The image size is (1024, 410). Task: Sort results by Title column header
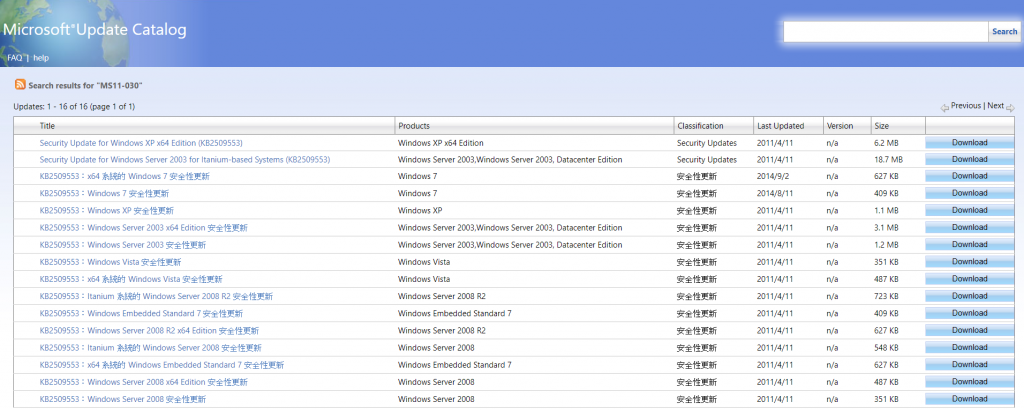[x=47, y=126]
